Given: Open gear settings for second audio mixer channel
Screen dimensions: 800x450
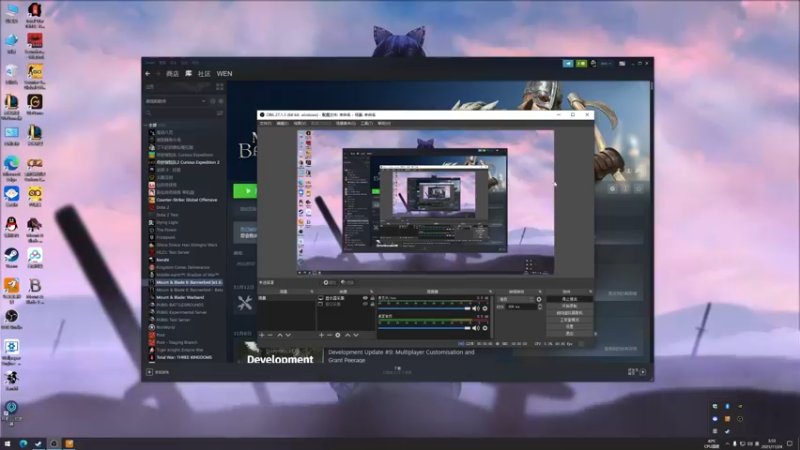Looking at the screenshot, I should click(485, 328).
